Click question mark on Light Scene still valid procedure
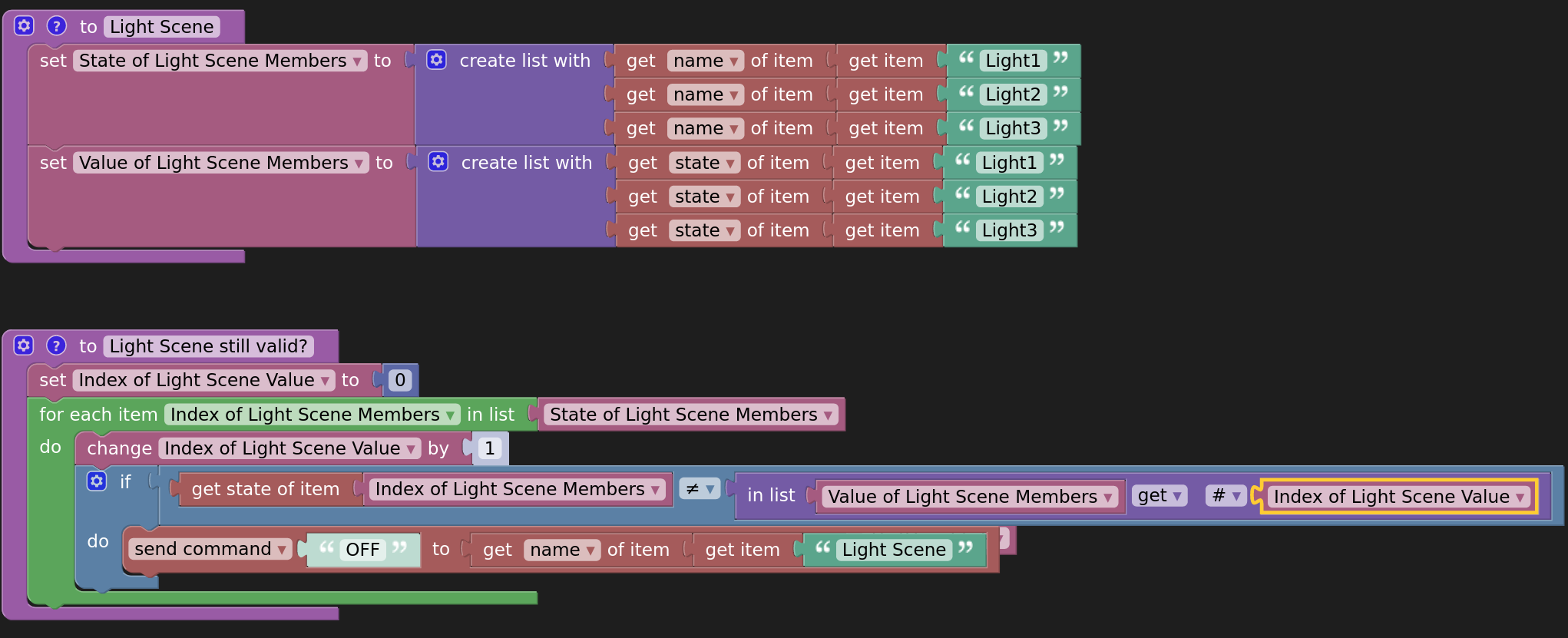The width and height of the screenshot is (1568, 638). coord(56,345)
